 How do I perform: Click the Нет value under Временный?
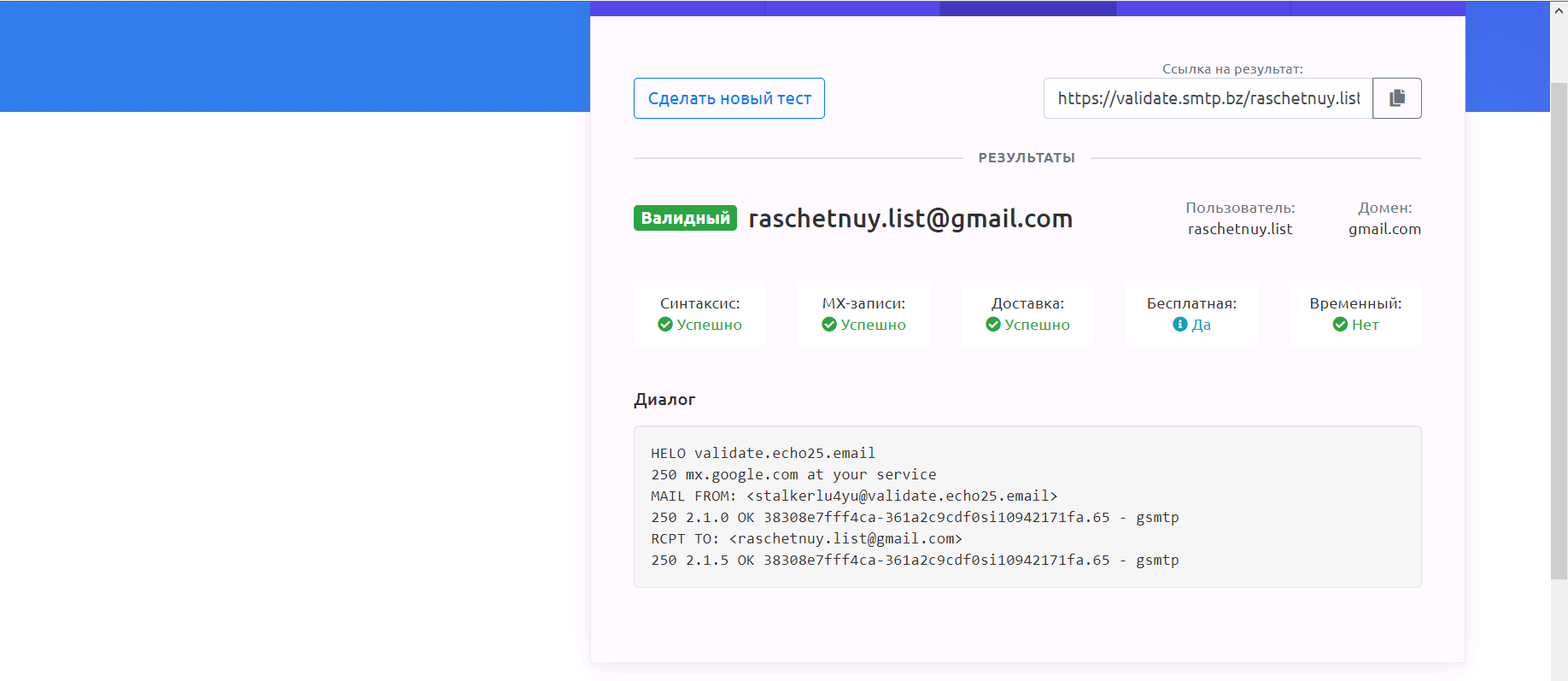[x=1365, y=325]
